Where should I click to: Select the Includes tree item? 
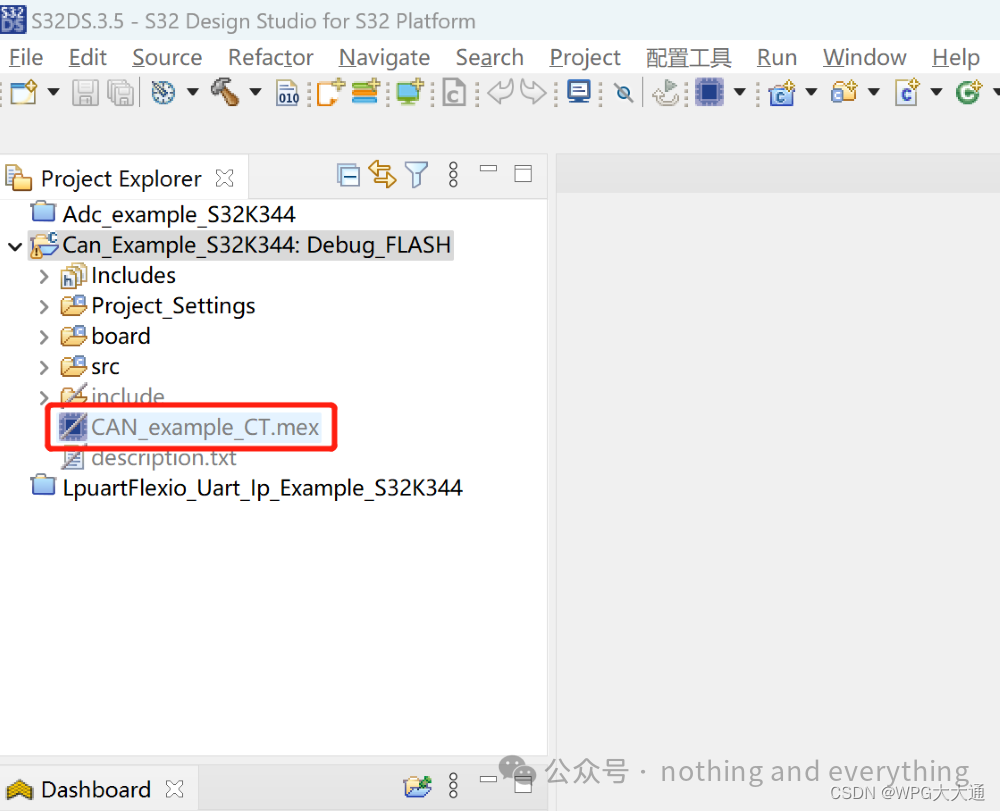pos(118,275)
